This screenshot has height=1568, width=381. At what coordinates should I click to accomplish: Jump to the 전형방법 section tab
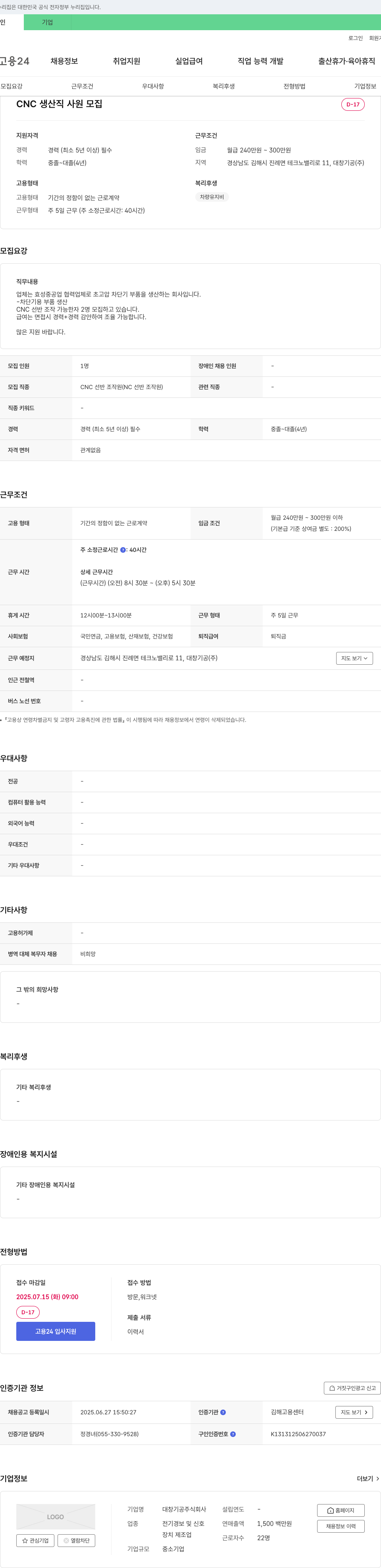294,87
